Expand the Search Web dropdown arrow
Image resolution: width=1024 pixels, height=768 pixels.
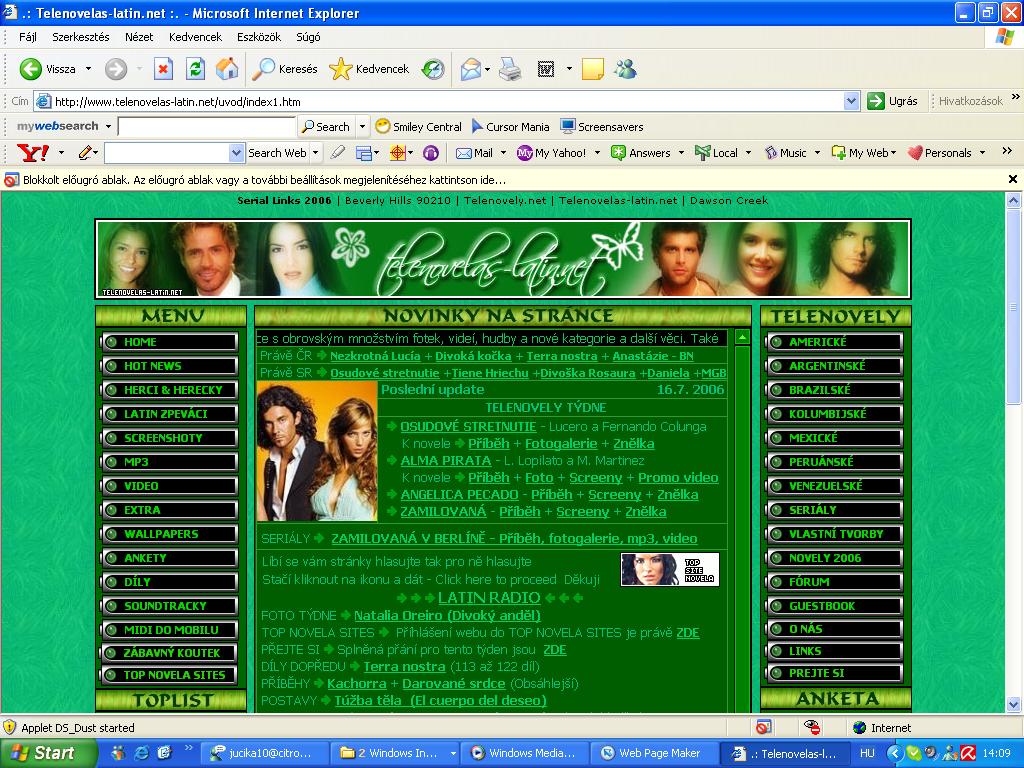point(315,153)
